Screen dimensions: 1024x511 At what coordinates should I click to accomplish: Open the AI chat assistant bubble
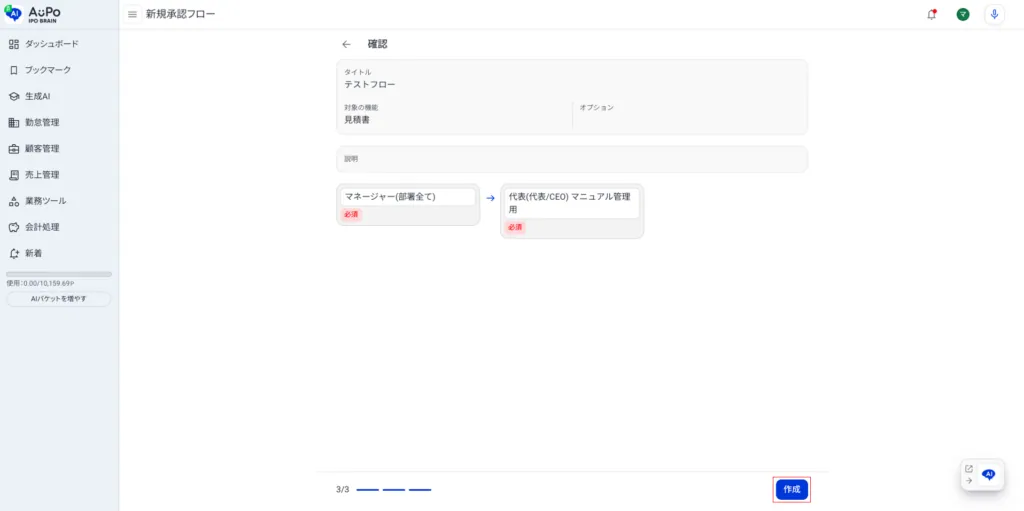click(989, 474)
